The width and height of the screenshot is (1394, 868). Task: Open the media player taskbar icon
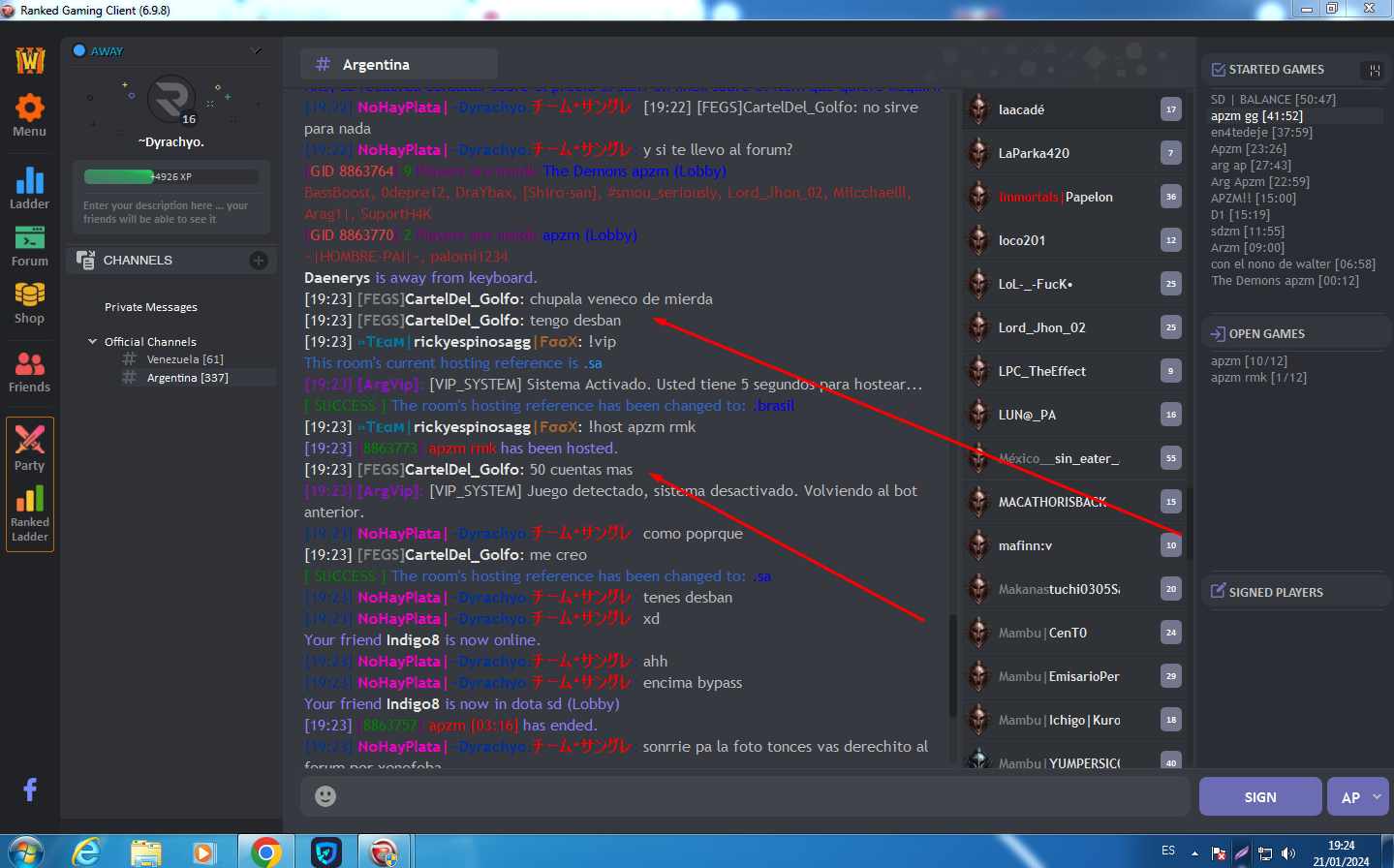click(204, 852)
